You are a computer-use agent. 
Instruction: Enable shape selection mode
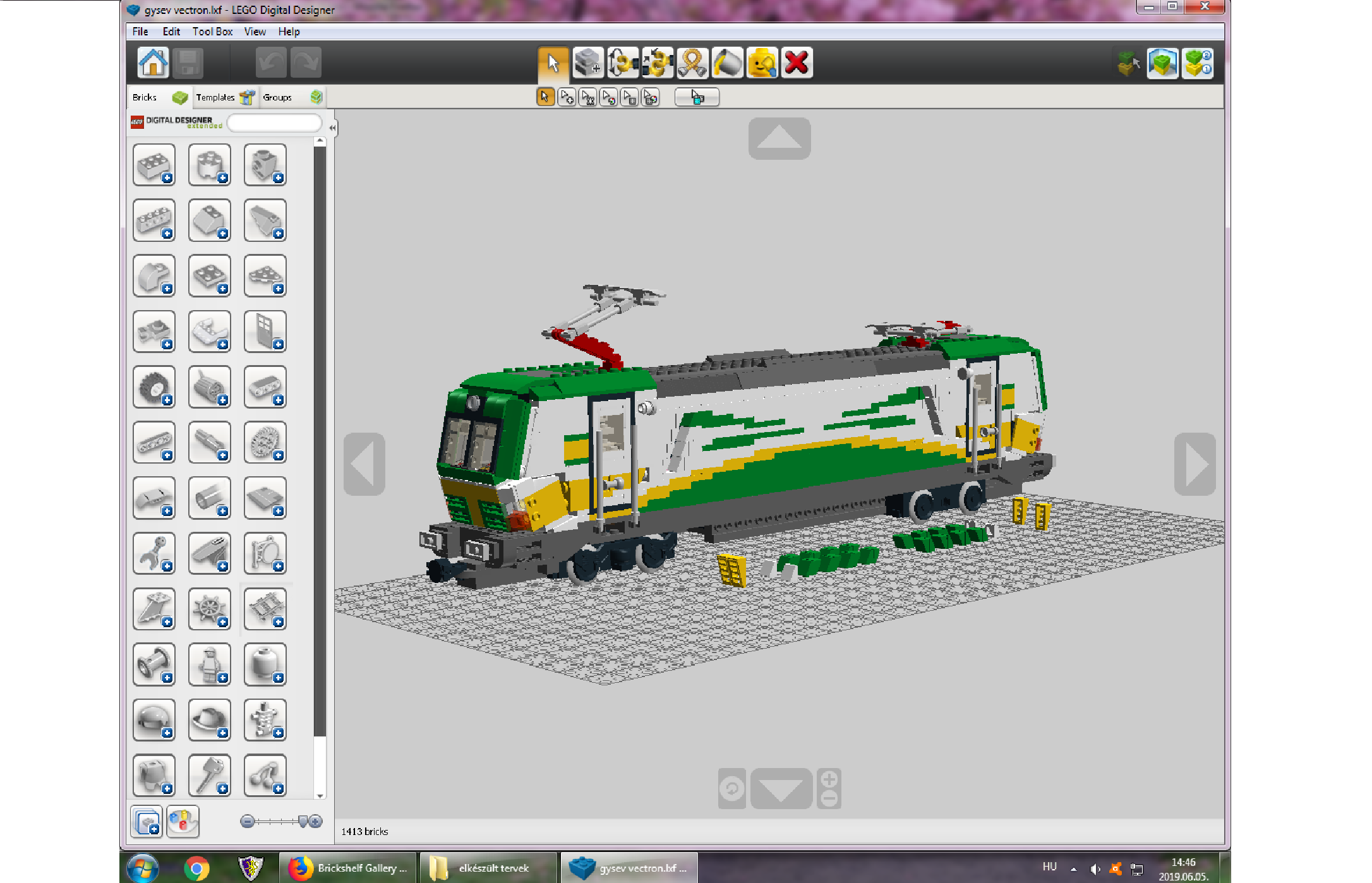[x=629, y=97]
